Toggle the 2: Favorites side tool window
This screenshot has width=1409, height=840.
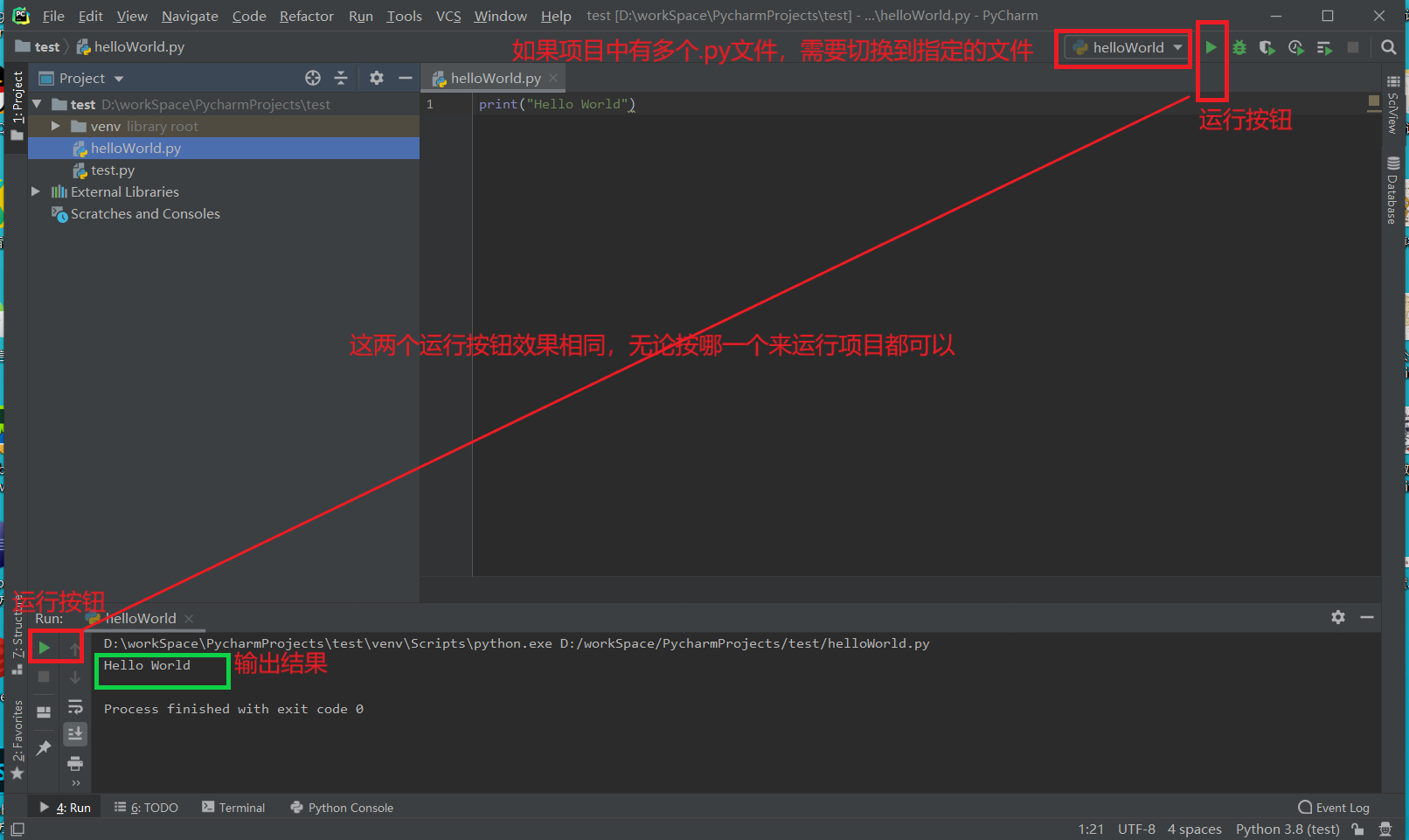(17, 739)
